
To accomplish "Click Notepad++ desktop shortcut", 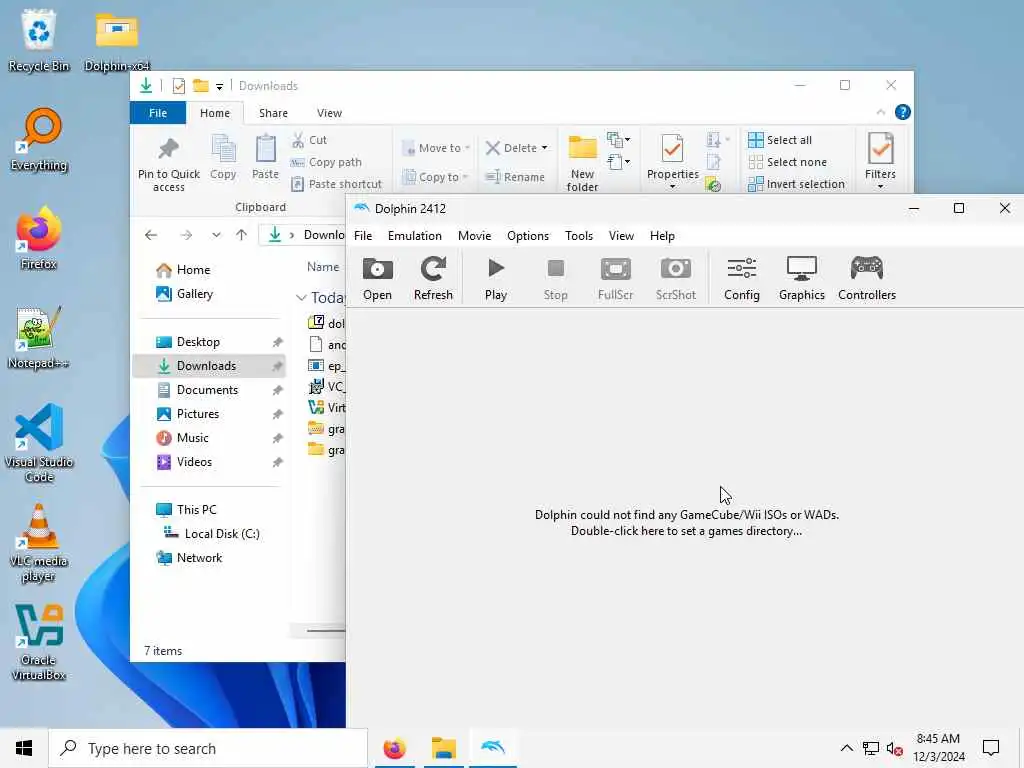I will point(39,338).
